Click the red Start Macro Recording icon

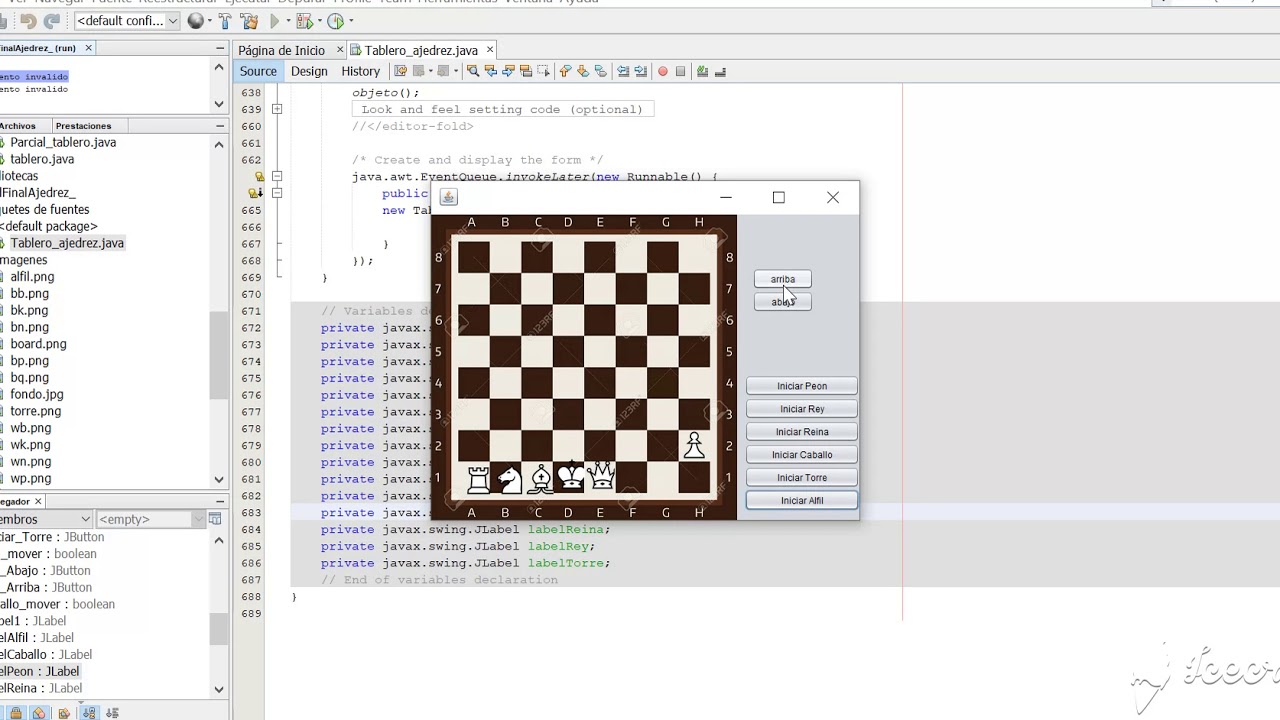click(663, 71)
